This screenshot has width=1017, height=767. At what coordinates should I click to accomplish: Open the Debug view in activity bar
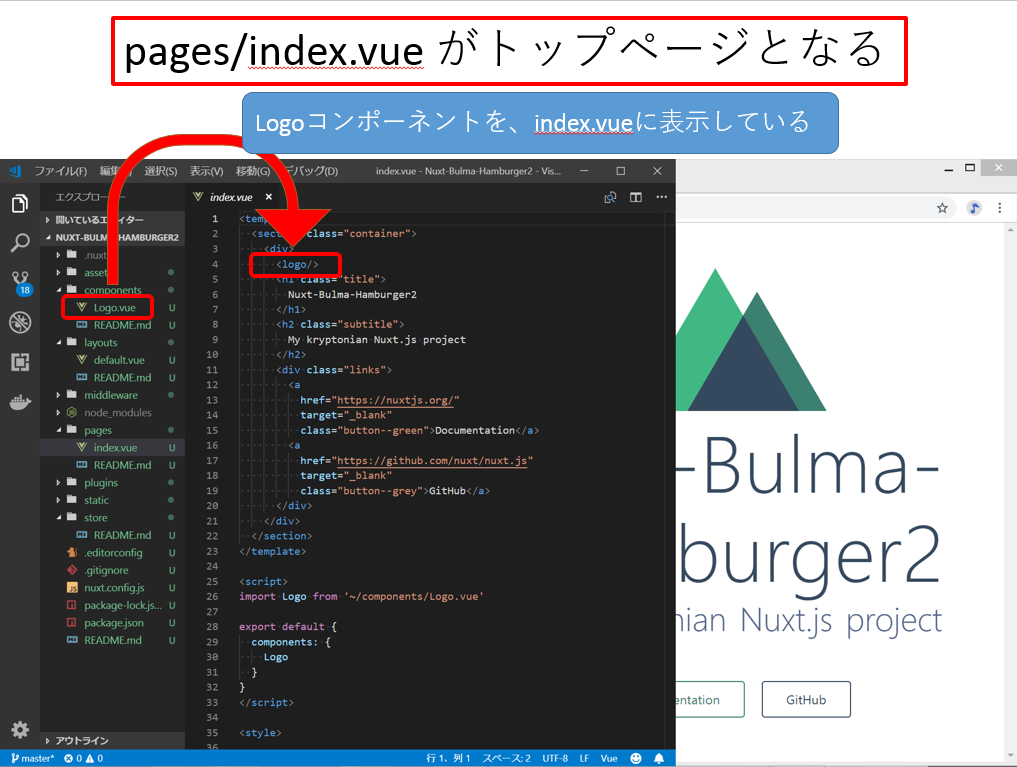tap(20, 322)
